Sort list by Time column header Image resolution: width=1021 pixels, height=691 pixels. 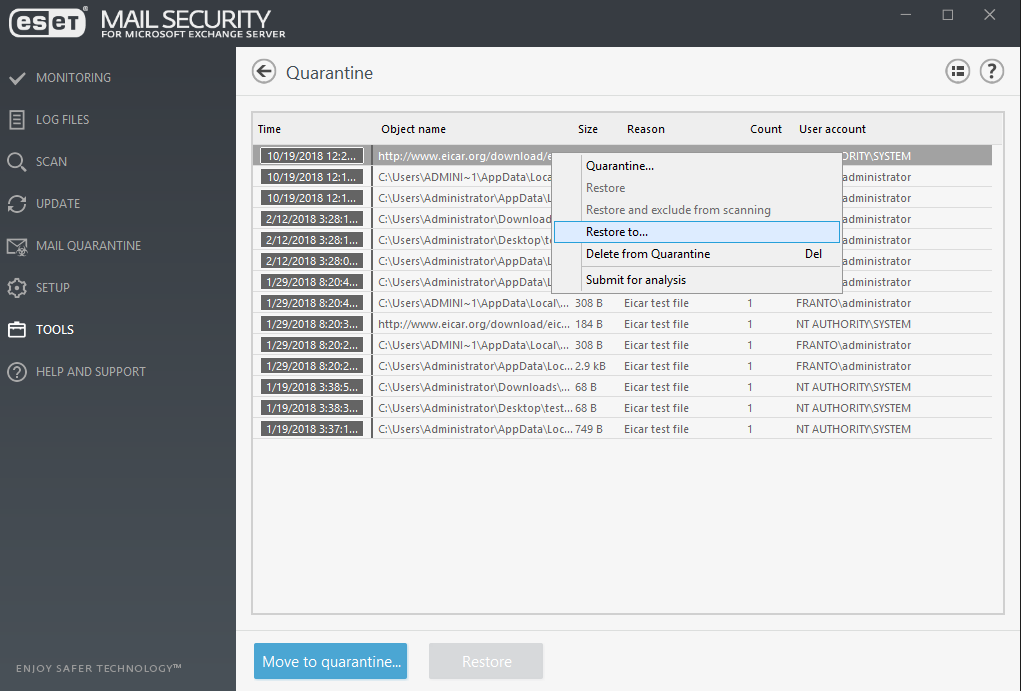pyautogui.click(x=270, y=129)
